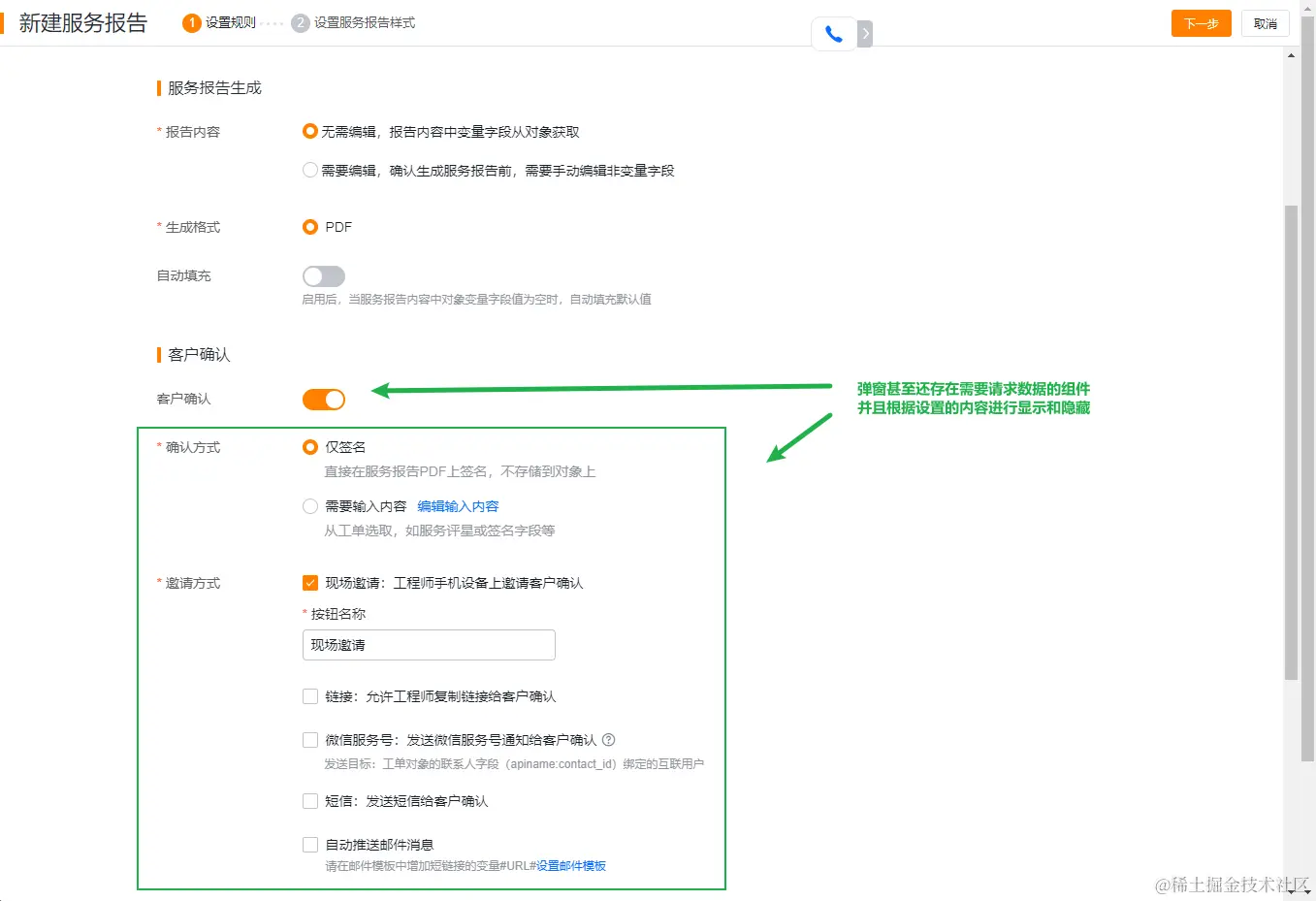Open the 编辑输入内容 link
This screenshot has width=1316, height=901.
tap(458, 506)
